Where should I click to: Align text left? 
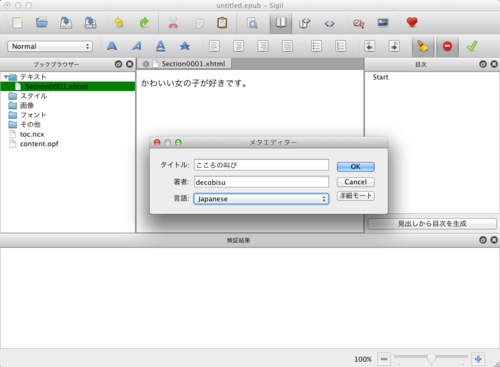pos(214,46)
